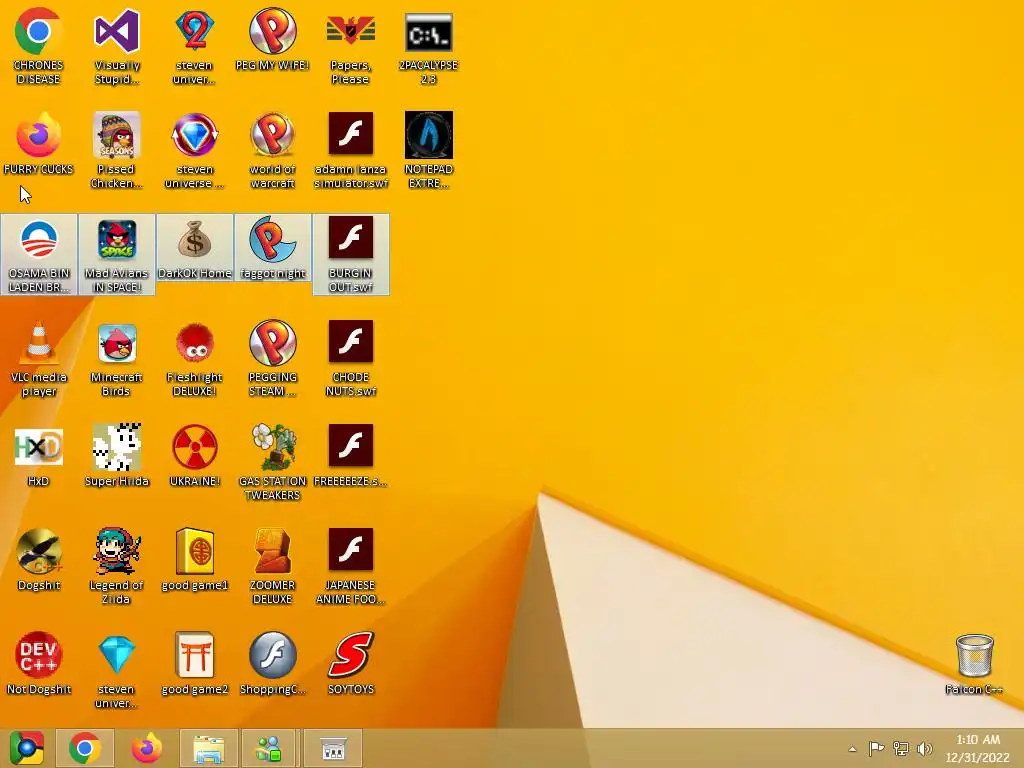Select the Pissed Chicken Seasons game icon
The width and height of the screenshot is (1024, 768).
(x=117, y=151)
